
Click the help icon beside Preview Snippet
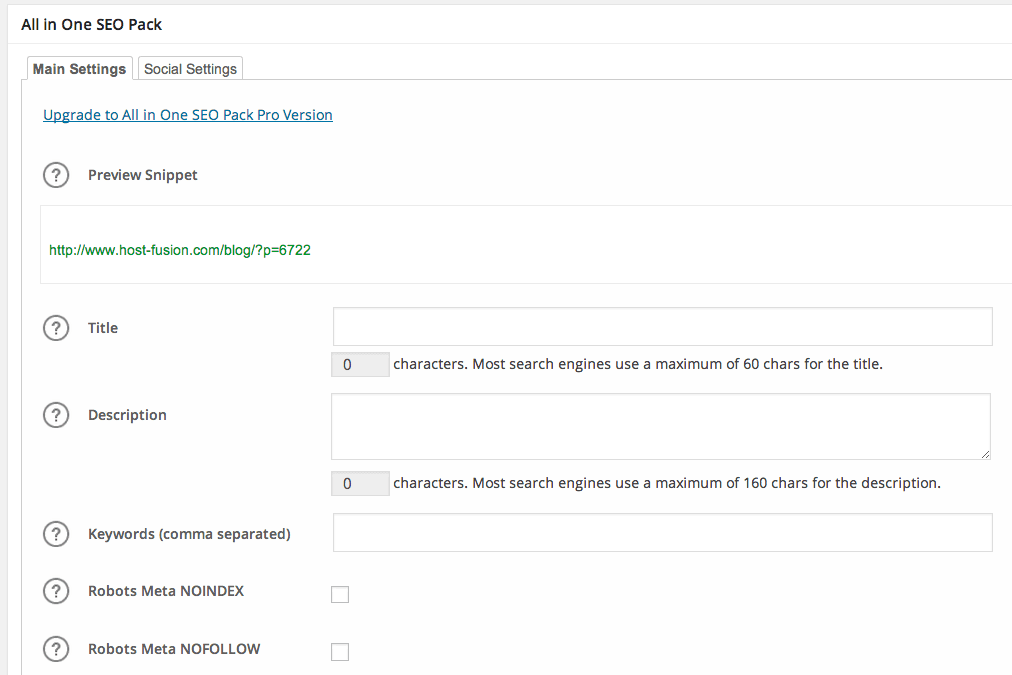pyautogui.click(x=56, y=175)
